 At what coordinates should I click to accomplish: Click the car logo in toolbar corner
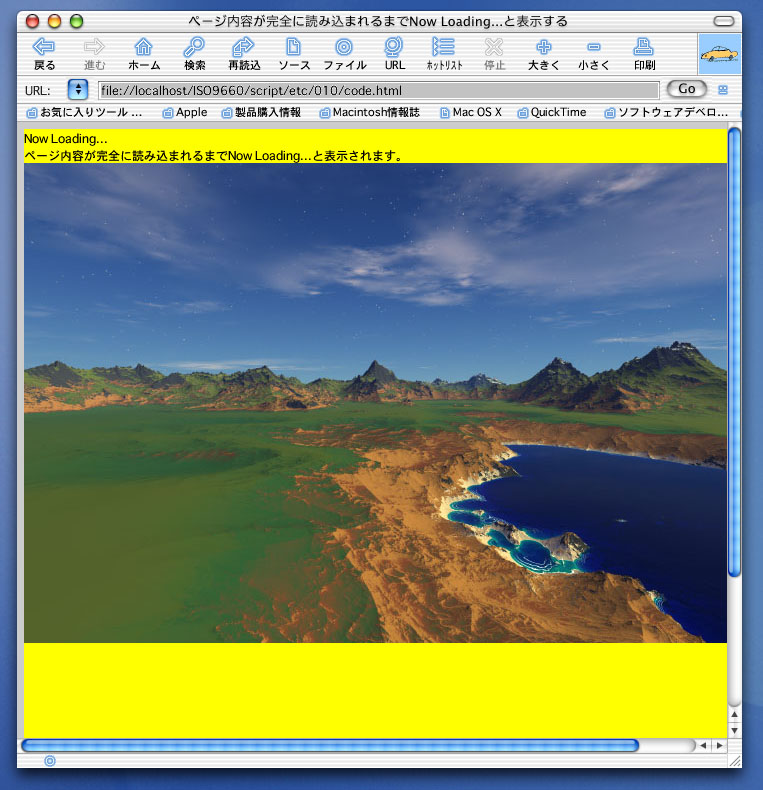tap(720, 54)
